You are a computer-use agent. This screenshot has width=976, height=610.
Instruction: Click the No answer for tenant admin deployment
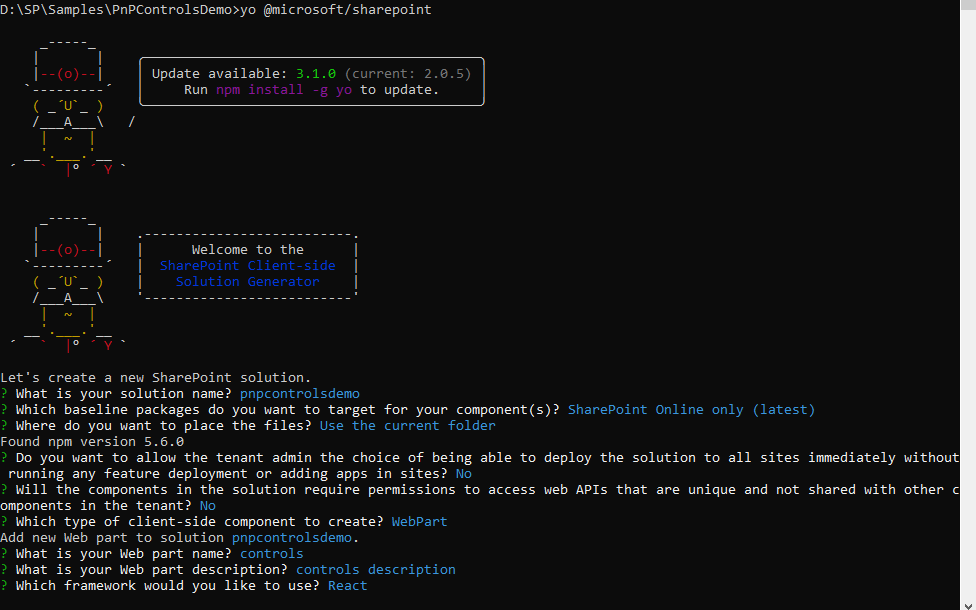[462, 473]
